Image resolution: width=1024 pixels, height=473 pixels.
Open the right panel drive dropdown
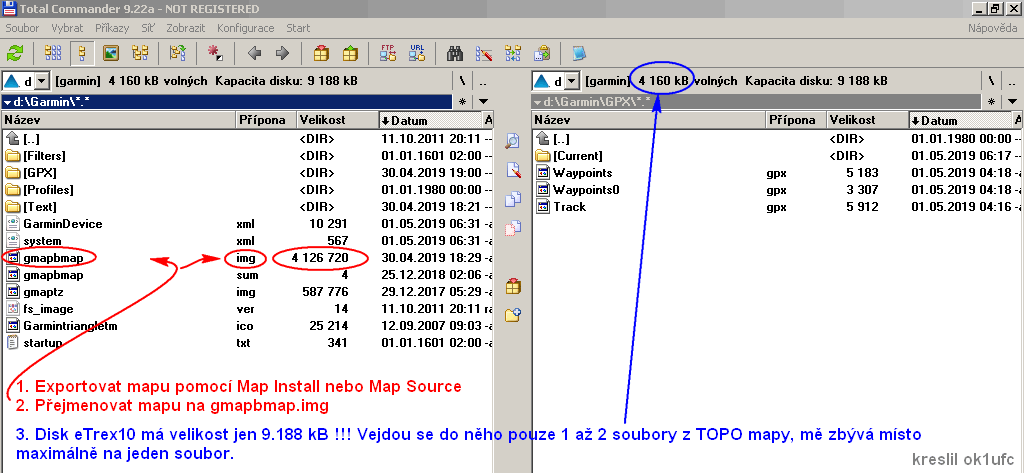click(x=571, y=81)
